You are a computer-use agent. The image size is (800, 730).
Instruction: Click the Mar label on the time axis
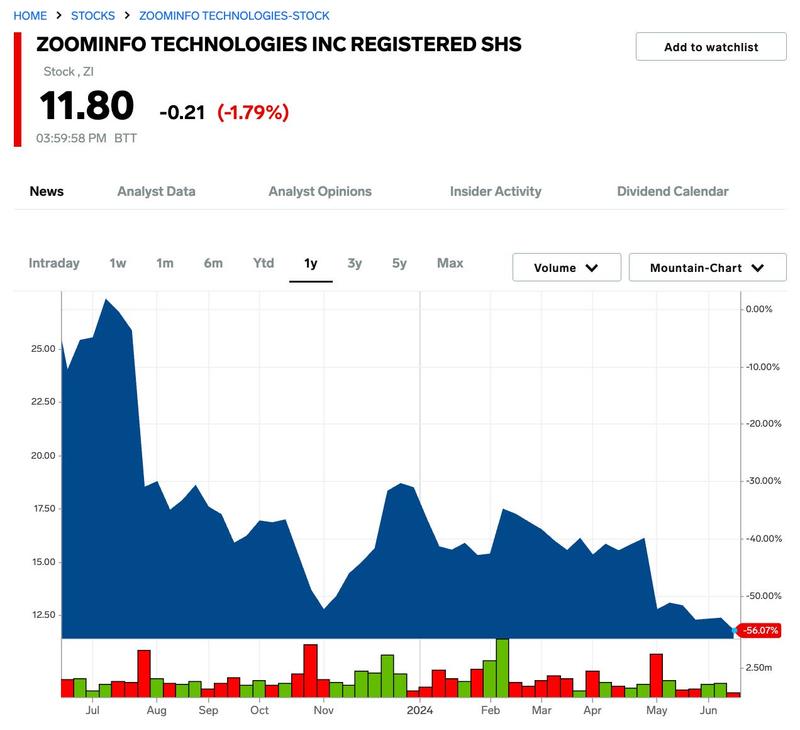click(x=541, y=710)
